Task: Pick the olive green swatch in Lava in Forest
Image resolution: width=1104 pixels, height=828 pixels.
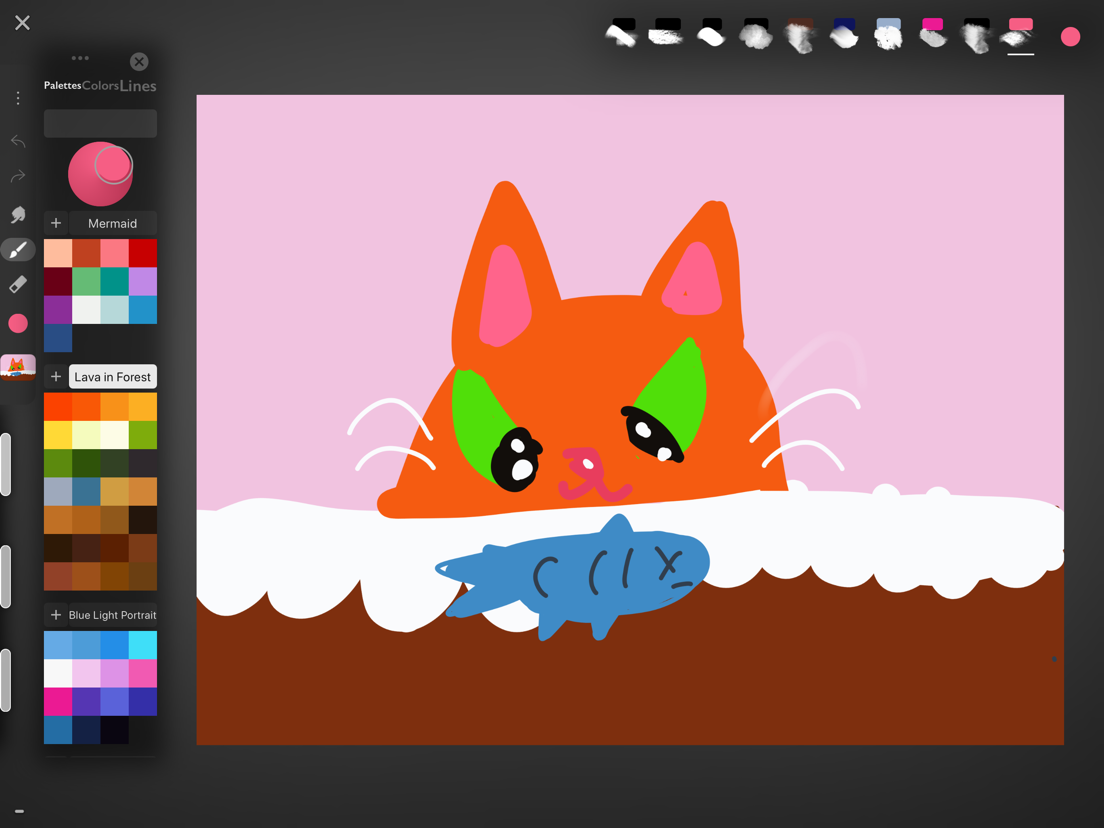Action: [x=143, y=435]
